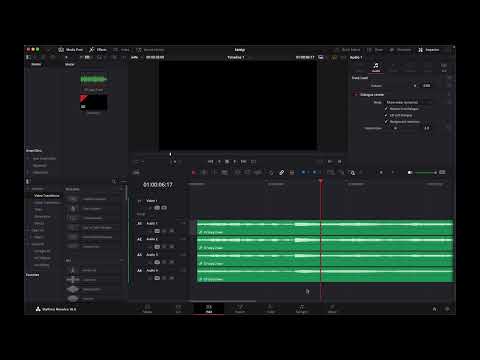Click the Custom Zoom magnifier icon
Screen dimensions: 480x360
click(x=352, y=172)
